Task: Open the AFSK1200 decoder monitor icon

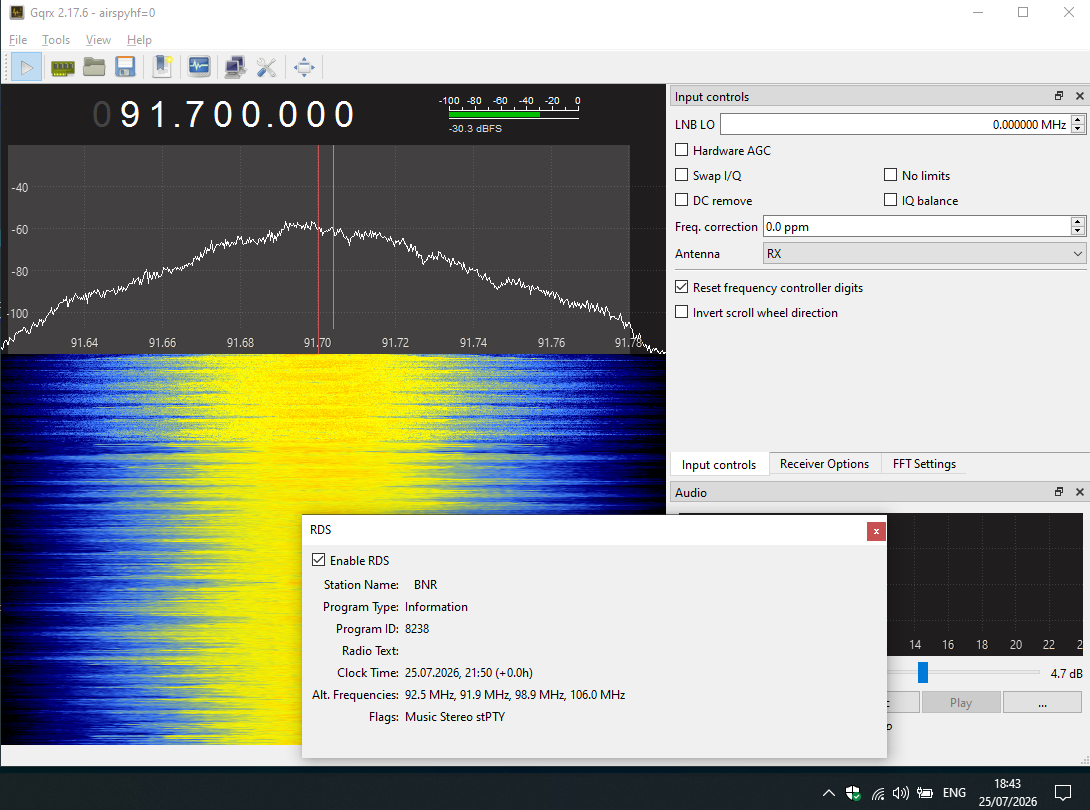Action: 199,67
